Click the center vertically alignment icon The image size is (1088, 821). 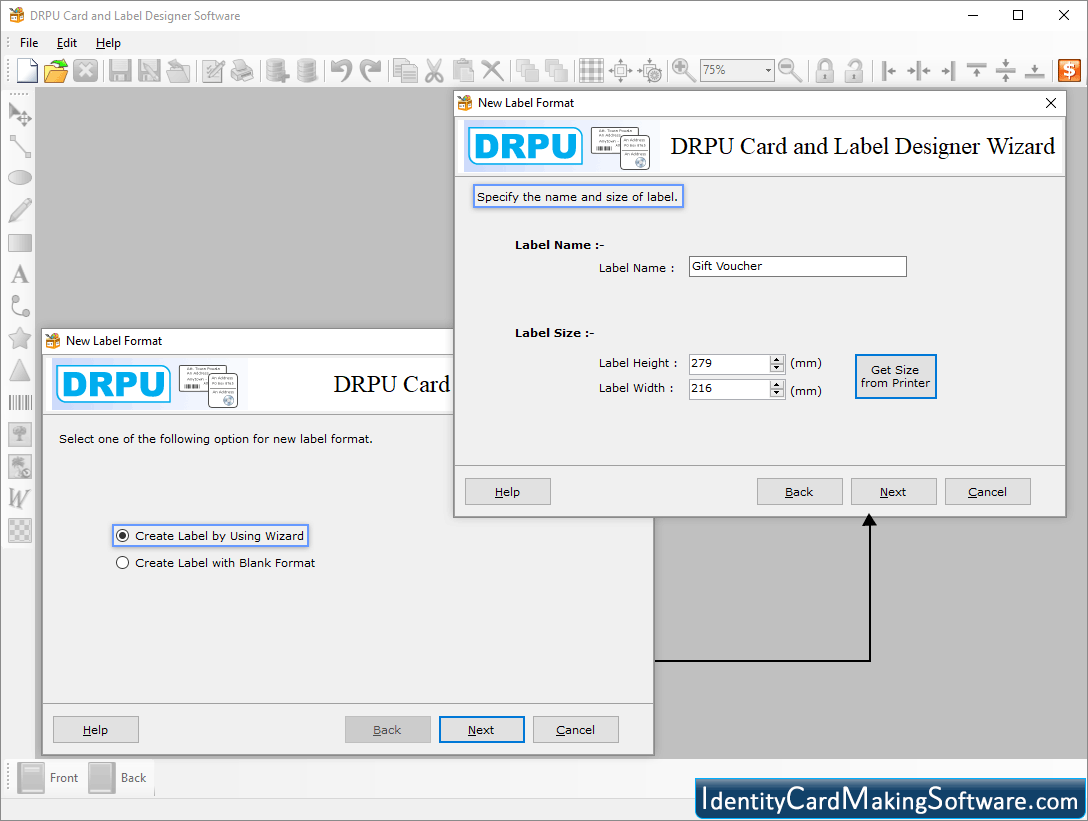tap(1005, 70)
